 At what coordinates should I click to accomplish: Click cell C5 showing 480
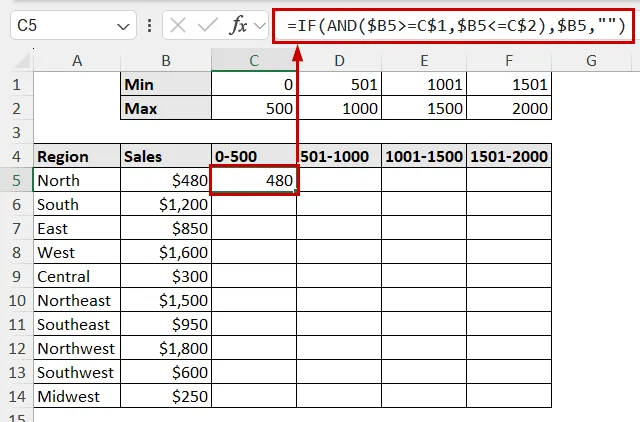254,180
